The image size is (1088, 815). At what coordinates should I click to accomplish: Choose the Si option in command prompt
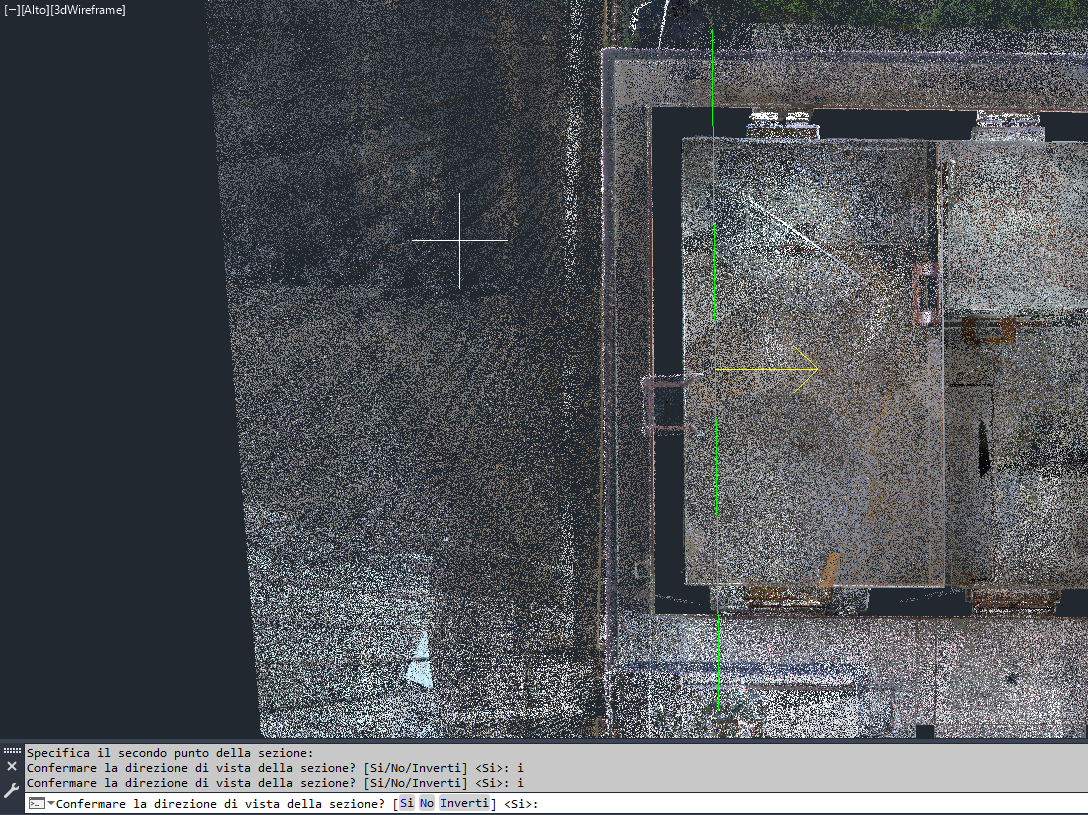point(407,803)
